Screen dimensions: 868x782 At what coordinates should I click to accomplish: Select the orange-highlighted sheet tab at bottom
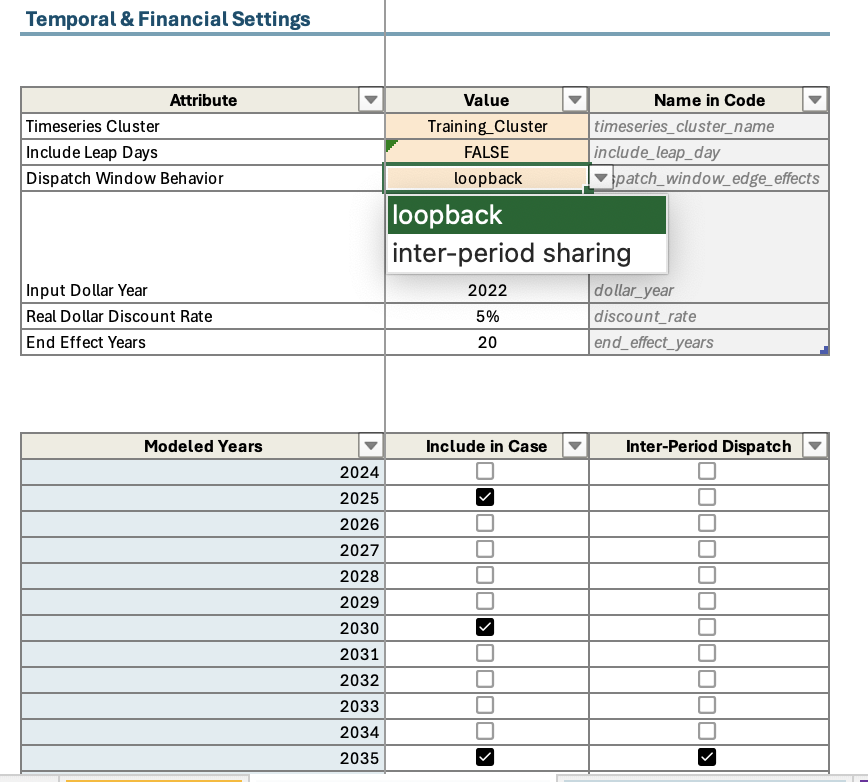click(154, 778)
